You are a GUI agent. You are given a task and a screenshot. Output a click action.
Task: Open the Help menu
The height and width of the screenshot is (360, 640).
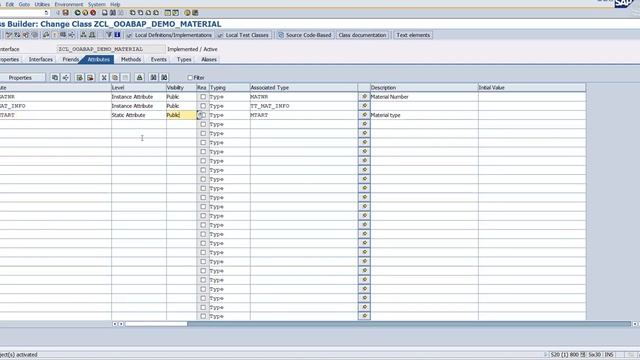pos(115,4)
